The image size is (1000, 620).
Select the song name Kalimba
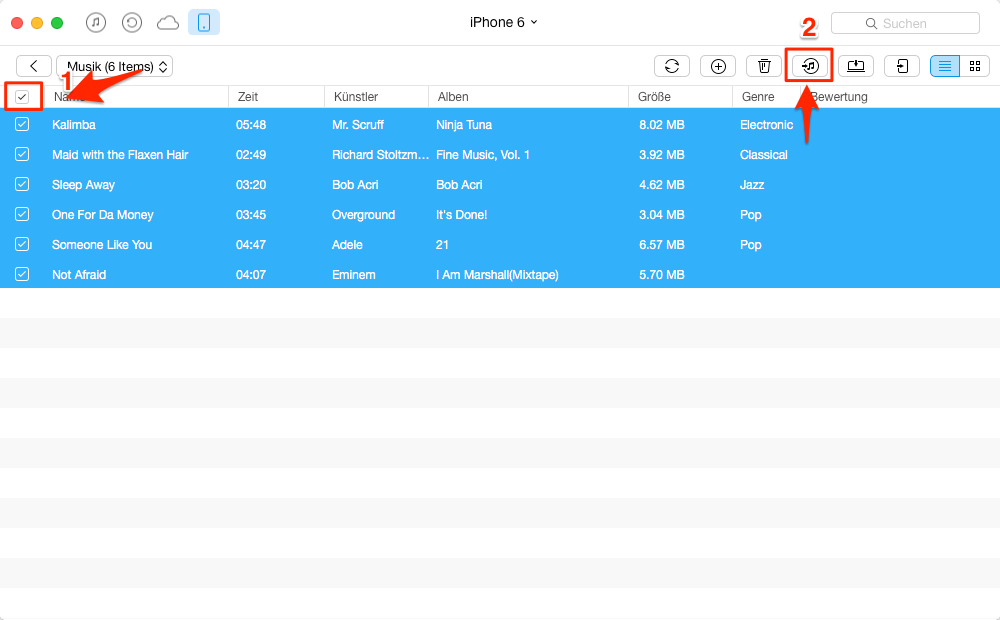(74, 124)
